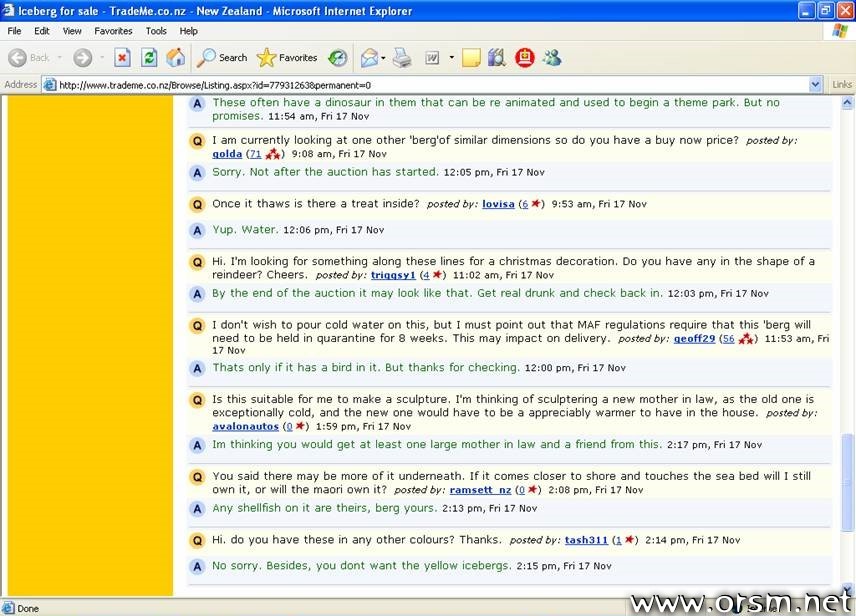Viewport: 856px width, 616px height.
Task: Open the View menu
Action: 72,31
